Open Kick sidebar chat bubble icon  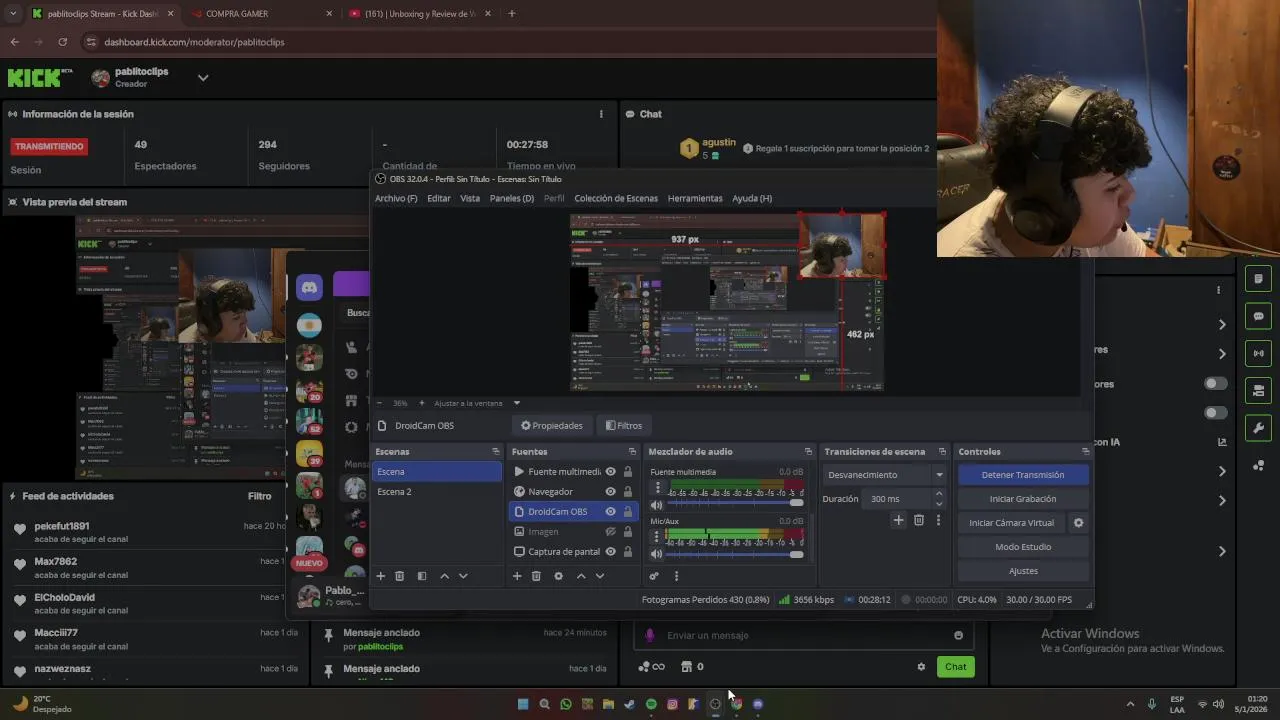click(1258, 316)
